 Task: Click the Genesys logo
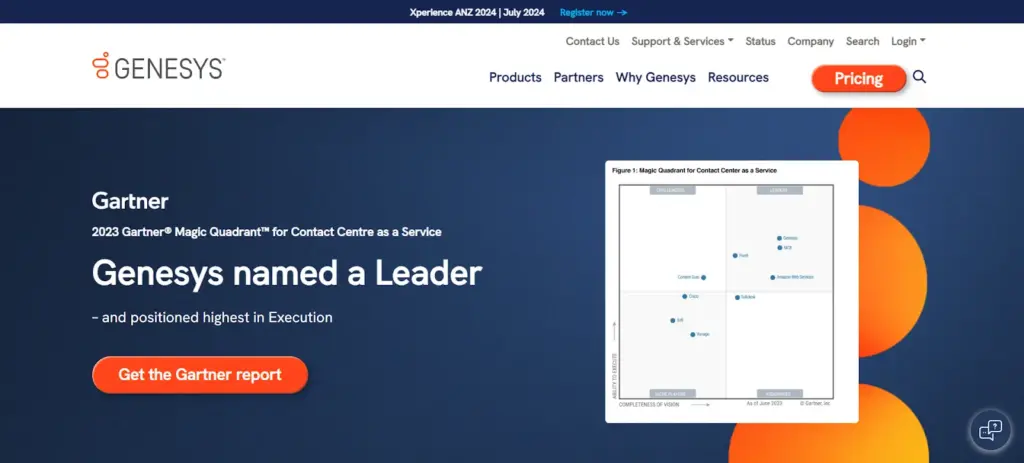[158, 67]
